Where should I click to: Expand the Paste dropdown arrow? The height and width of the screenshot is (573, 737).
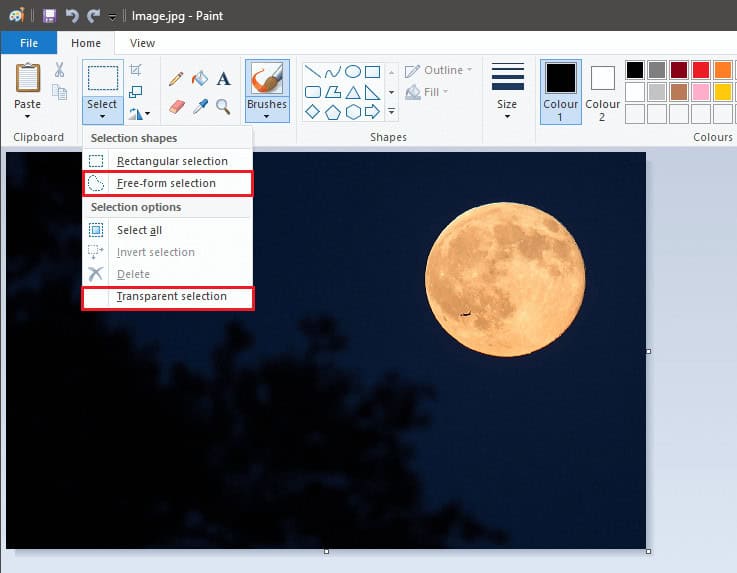click(x=27, y=117)
